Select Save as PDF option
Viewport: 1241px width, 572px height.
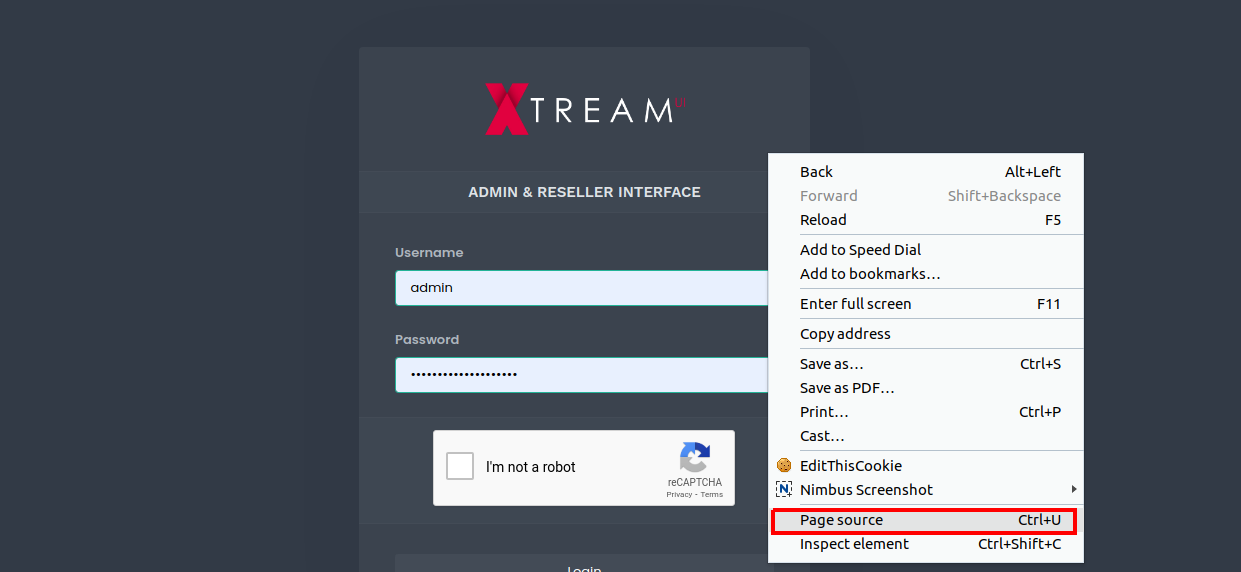pyautogui.click(x=847, y=388)
